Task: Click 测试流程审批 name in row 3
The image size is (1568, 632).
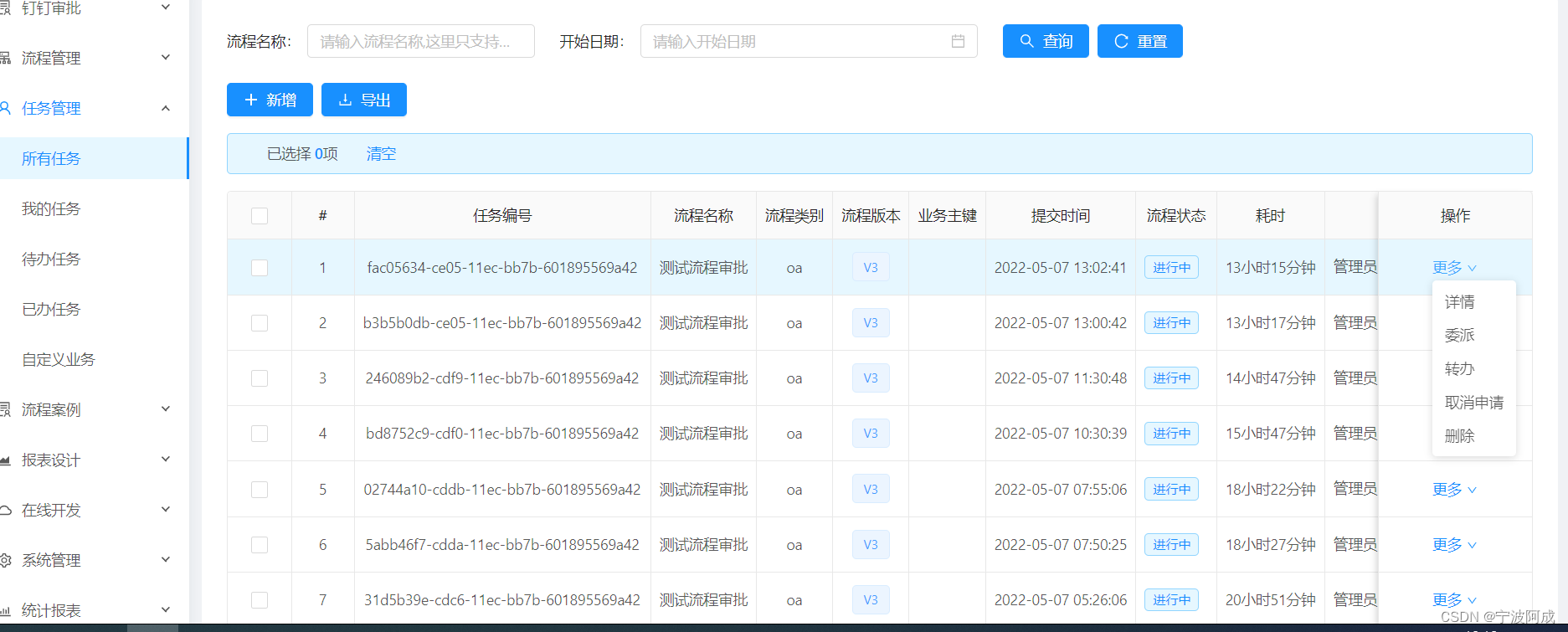Action: coord(704,378)
